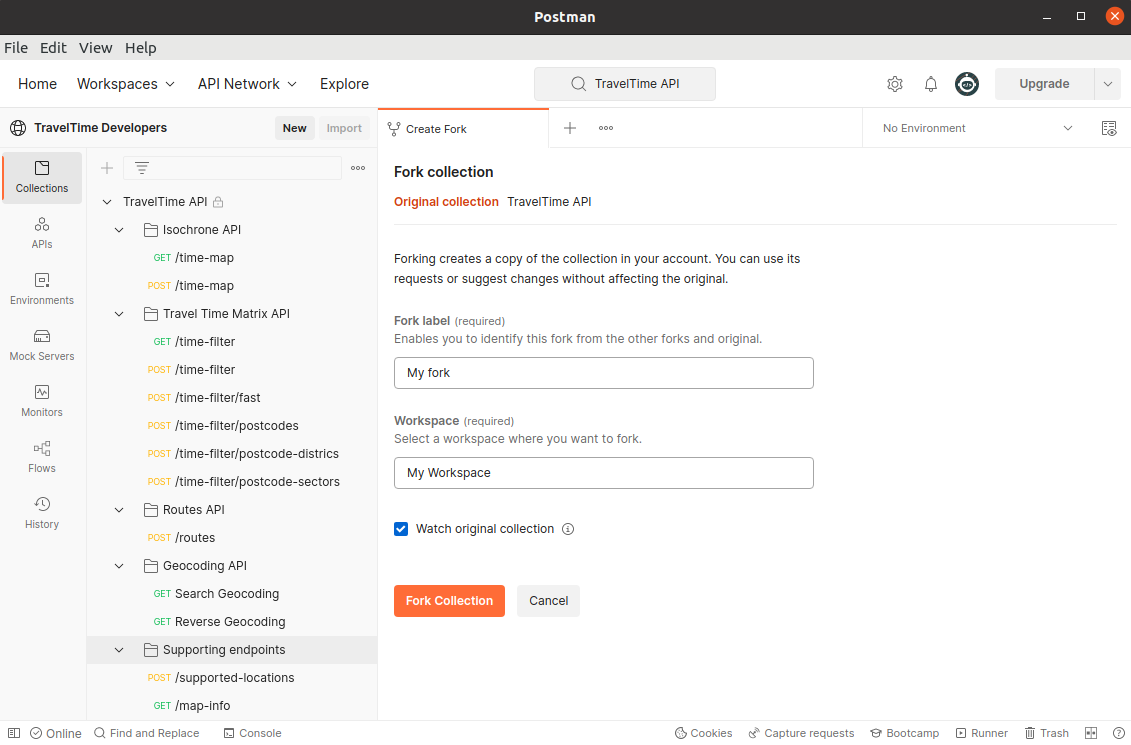Open Postman settings via the gear icon
This screenshot has width=1131, height=745.
(894, 84)
